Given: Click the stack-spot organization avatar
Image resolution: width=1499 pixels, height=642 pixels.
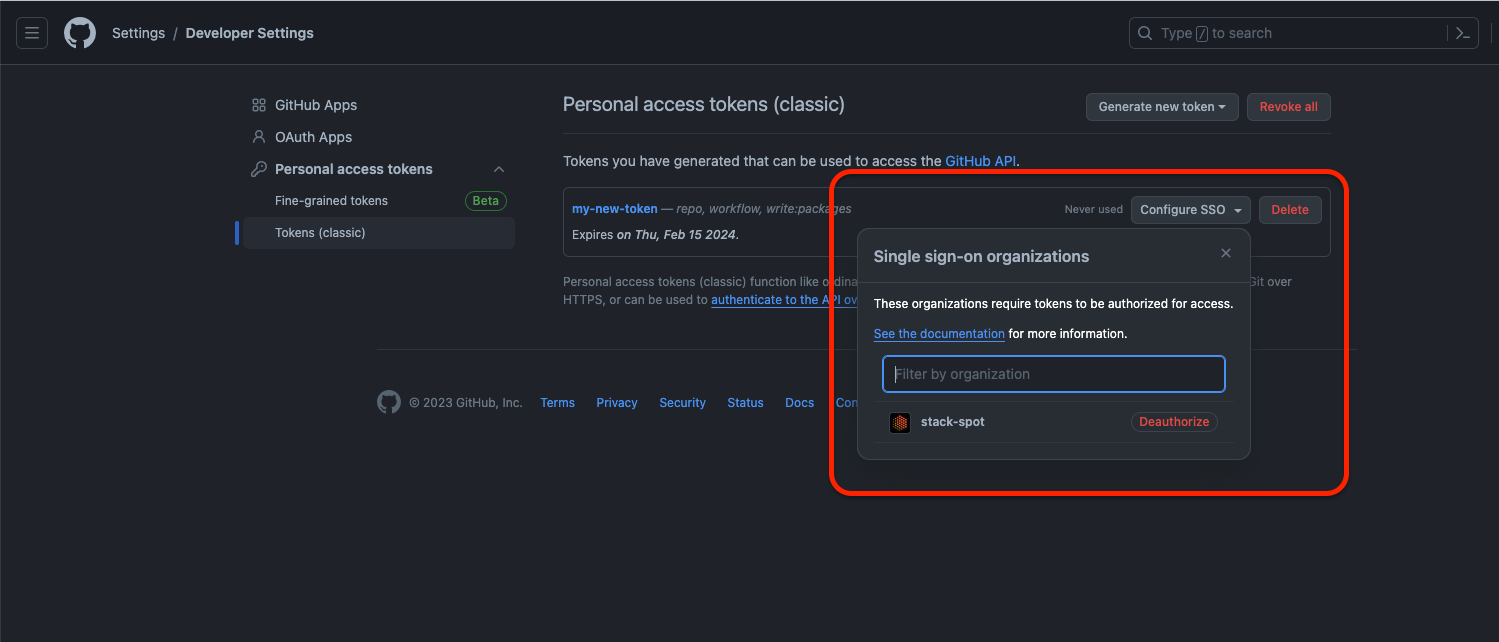Looking at the screenshot, I should point(899,422).
